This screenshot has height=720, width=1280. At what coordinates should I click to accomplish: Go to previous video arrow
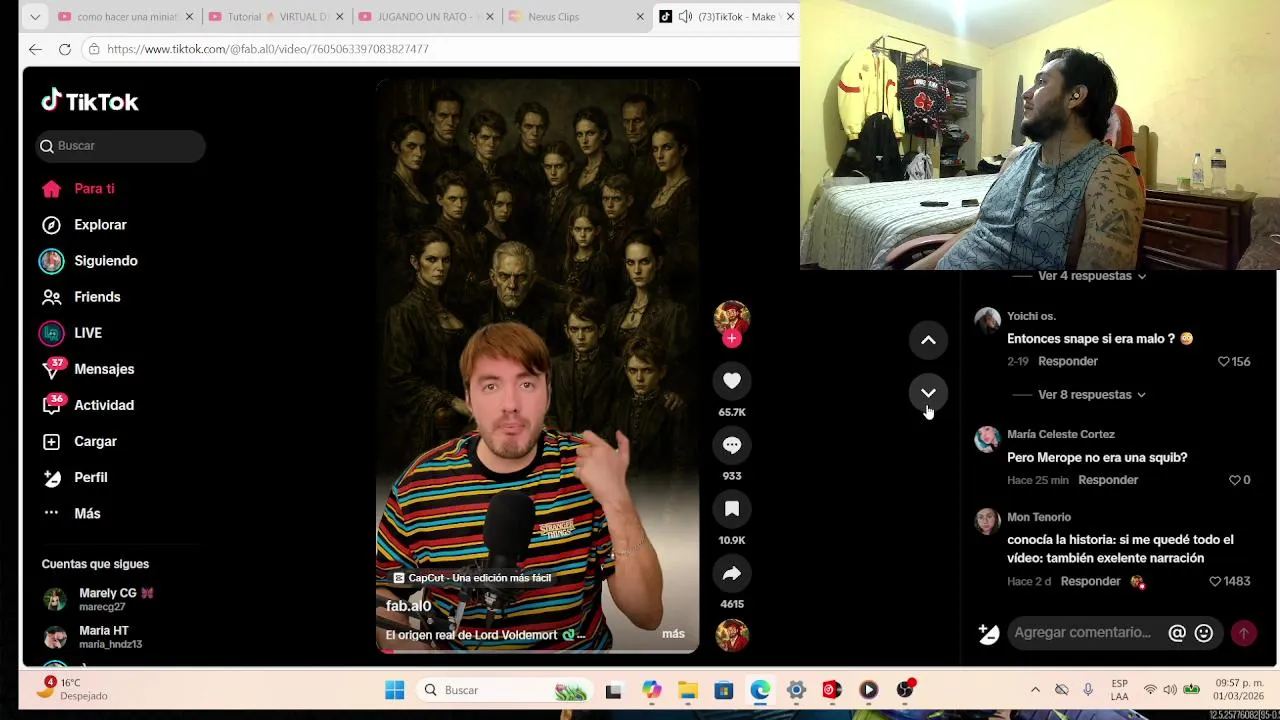click(928, 341)
